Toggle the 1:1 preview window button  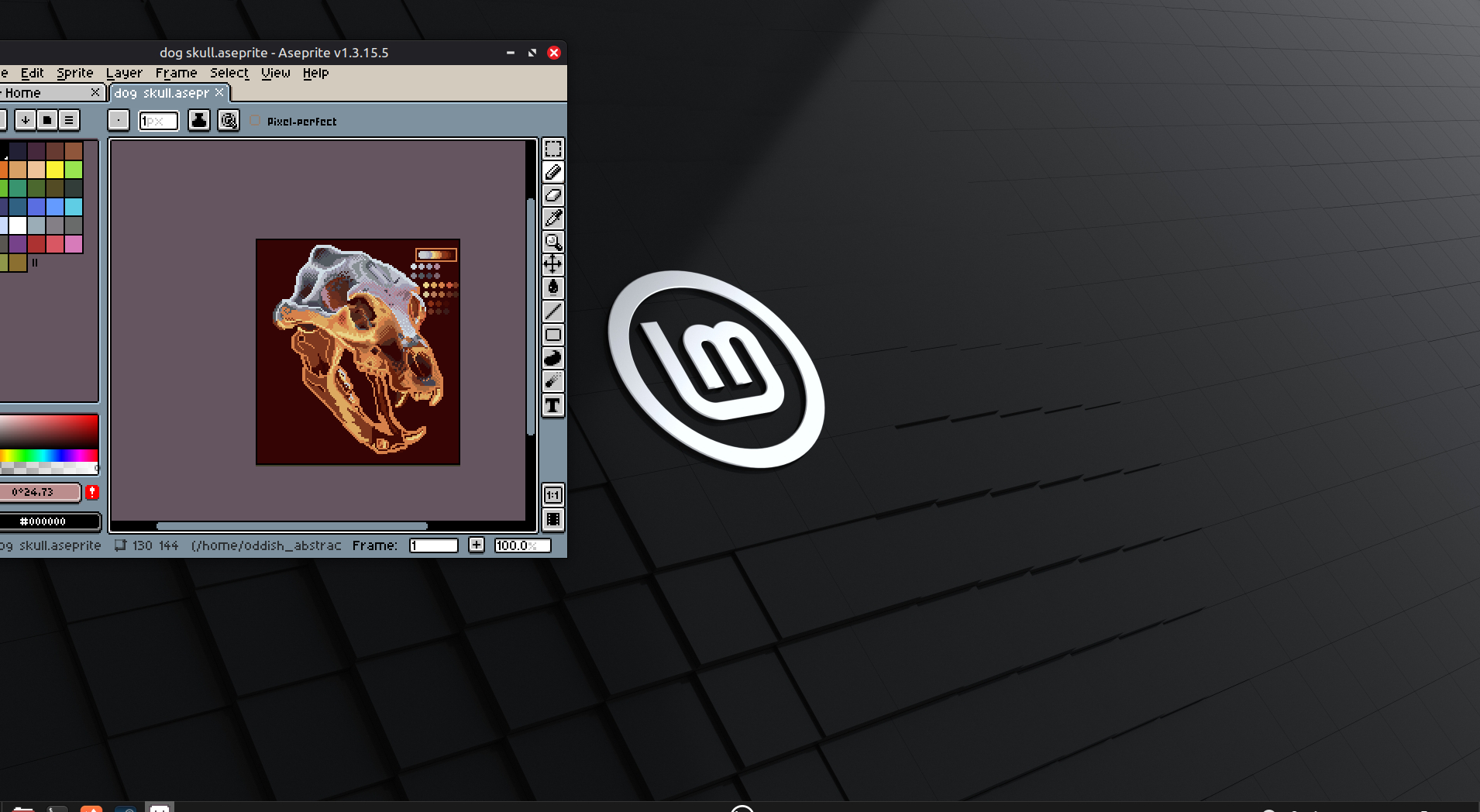[x=552, y=495]
